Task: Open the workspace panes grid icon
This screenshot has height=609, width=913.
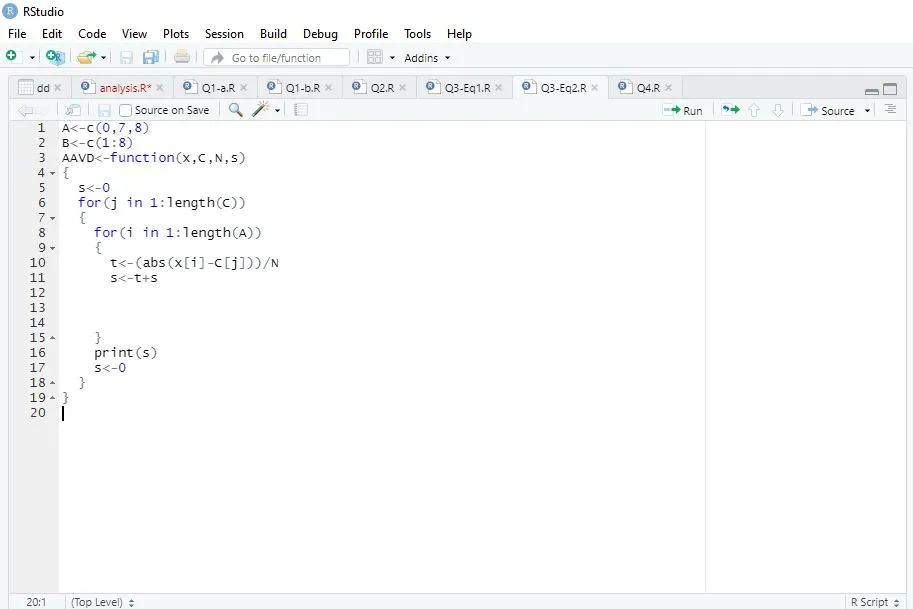Action: point(375,57)
